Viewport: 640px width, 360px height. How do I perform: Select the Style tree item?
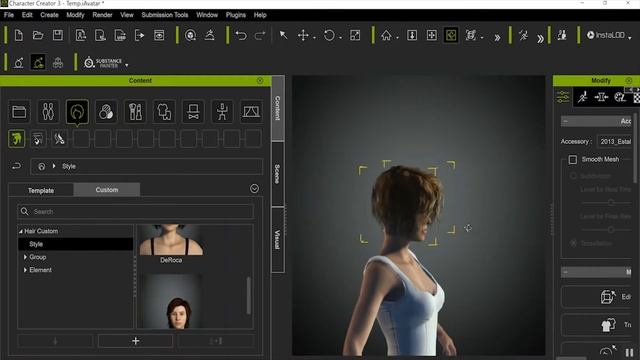tap(76, 244)
